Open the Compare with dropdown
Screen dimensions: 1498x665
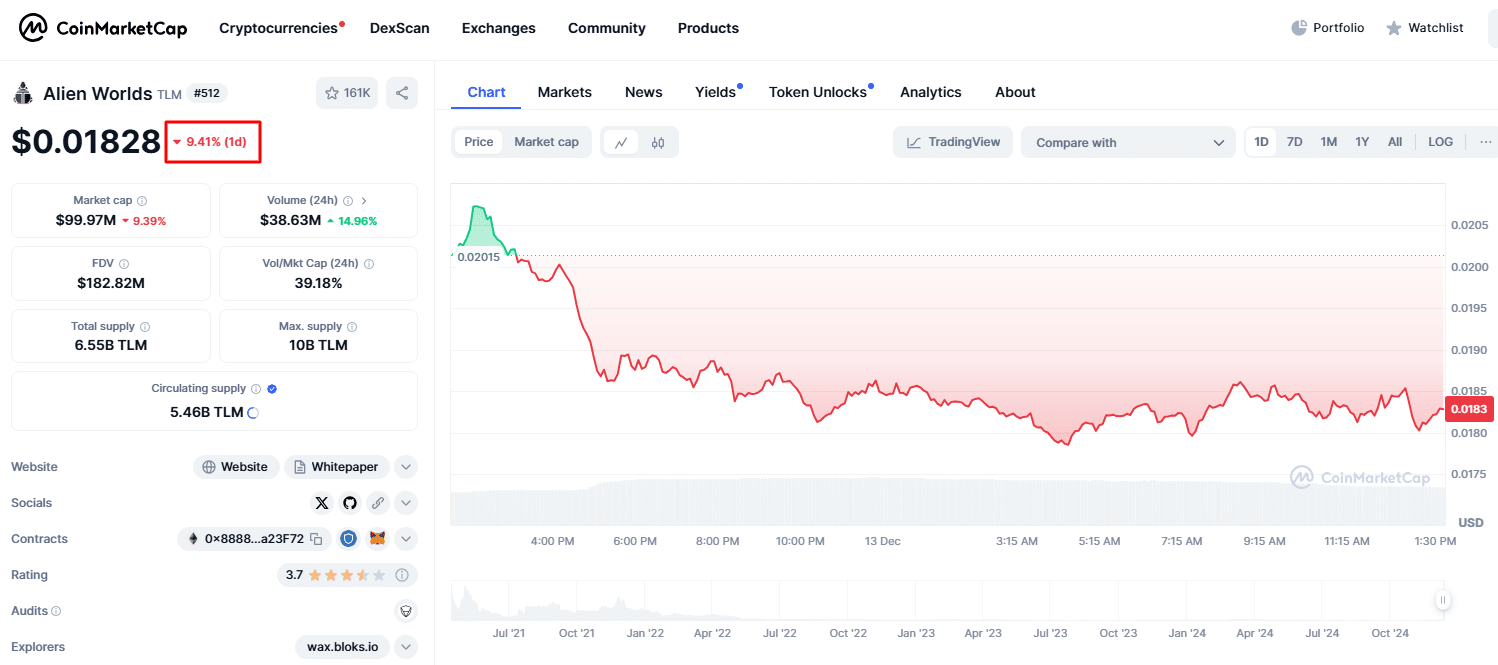click(x=1129, y=142)
